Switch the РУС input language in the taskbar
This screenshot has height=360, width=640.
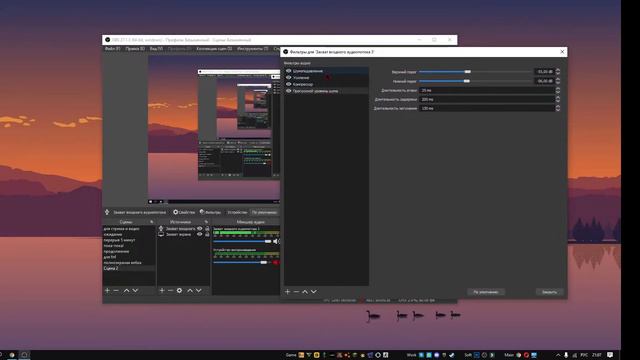[584, 355]
